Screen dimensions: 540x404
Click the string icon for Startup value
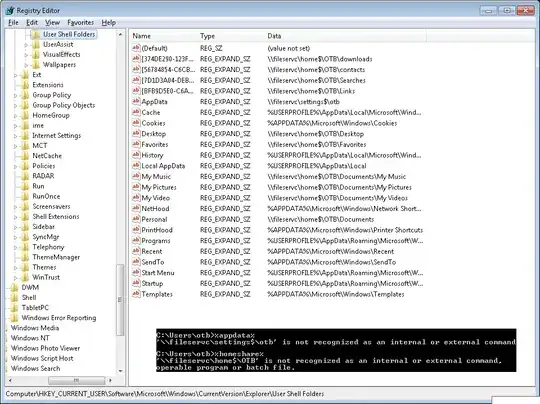(136, 283)
